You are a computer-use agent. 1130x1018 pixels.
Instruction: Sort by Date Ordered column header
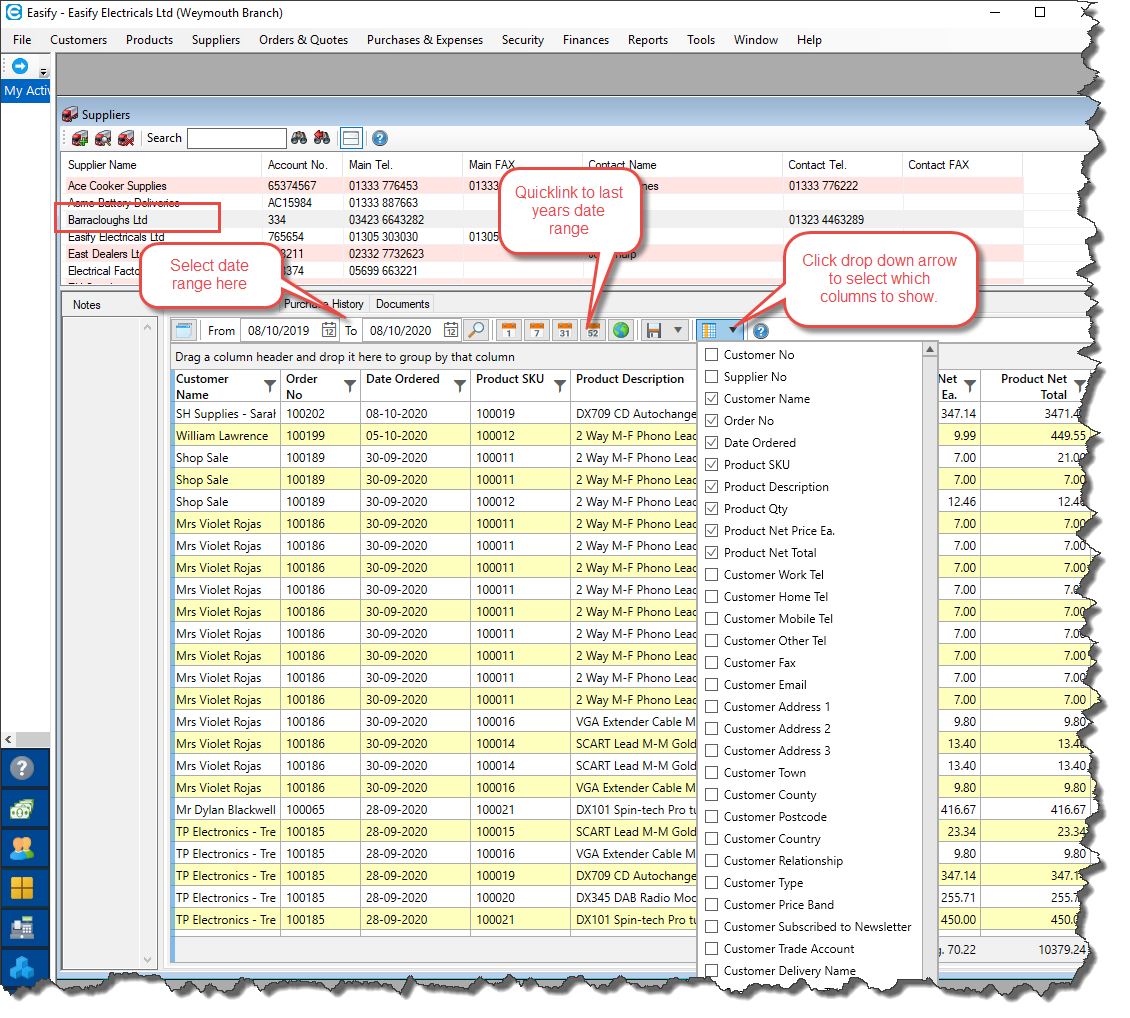pos(402,379)
